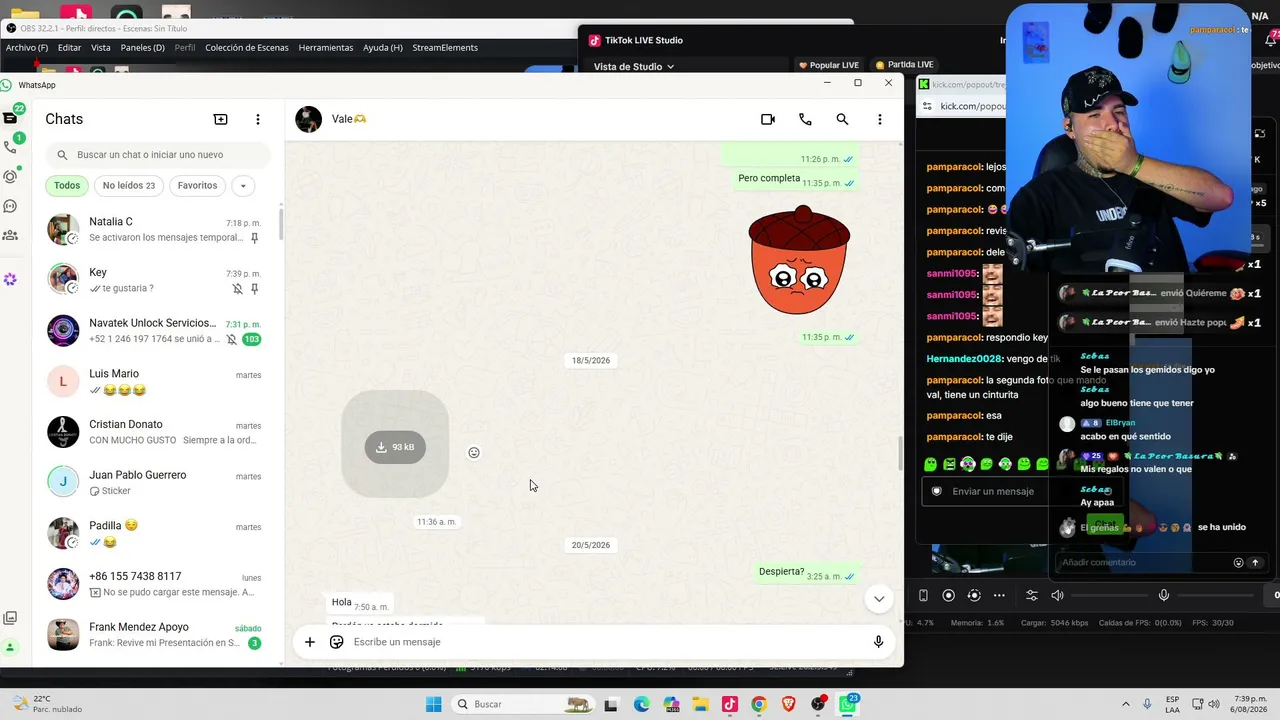Filter chats by No leídos
The image size is (1280, 720).
[129, 185]
